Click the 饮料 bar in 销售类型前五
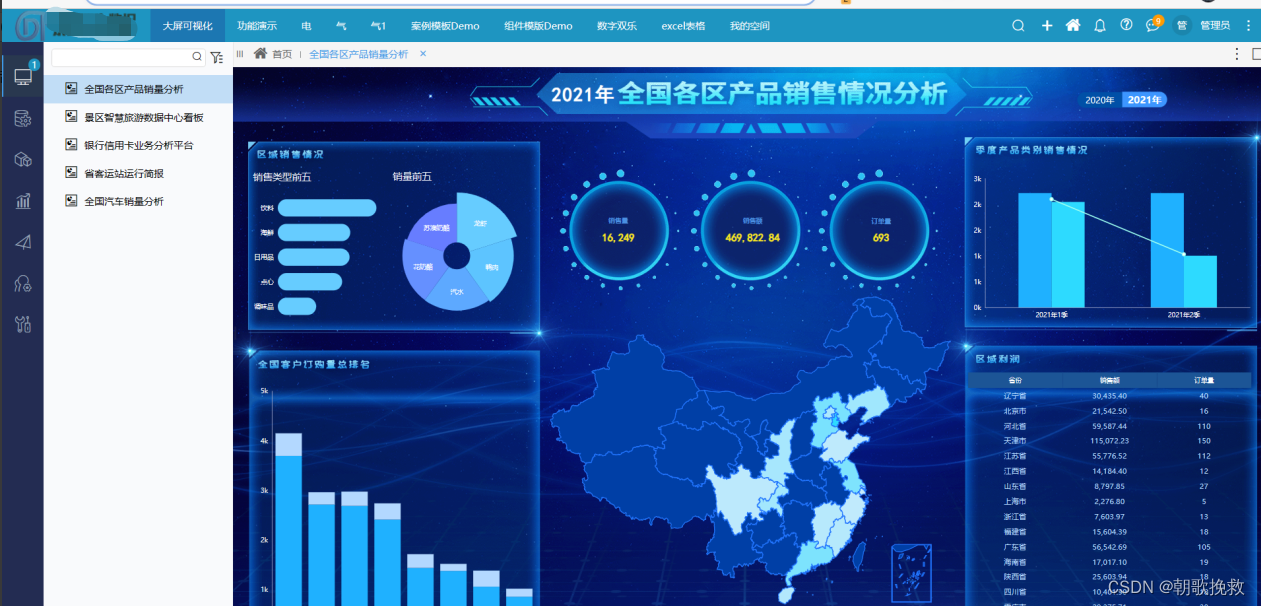This screenshot has width=1261, height=606. [x=327, y=208]
